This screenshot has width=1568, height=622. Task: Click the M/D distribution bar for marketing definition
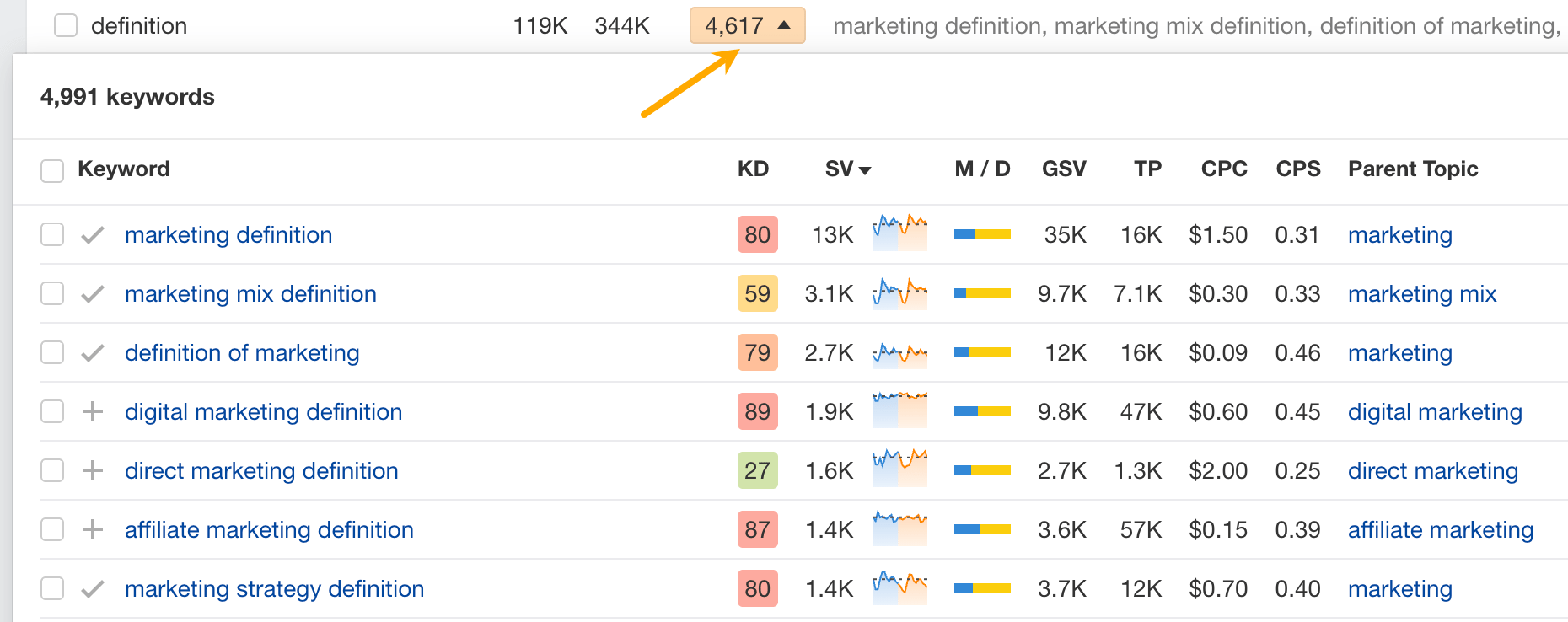pyautogui.click(x=980, y=234)
